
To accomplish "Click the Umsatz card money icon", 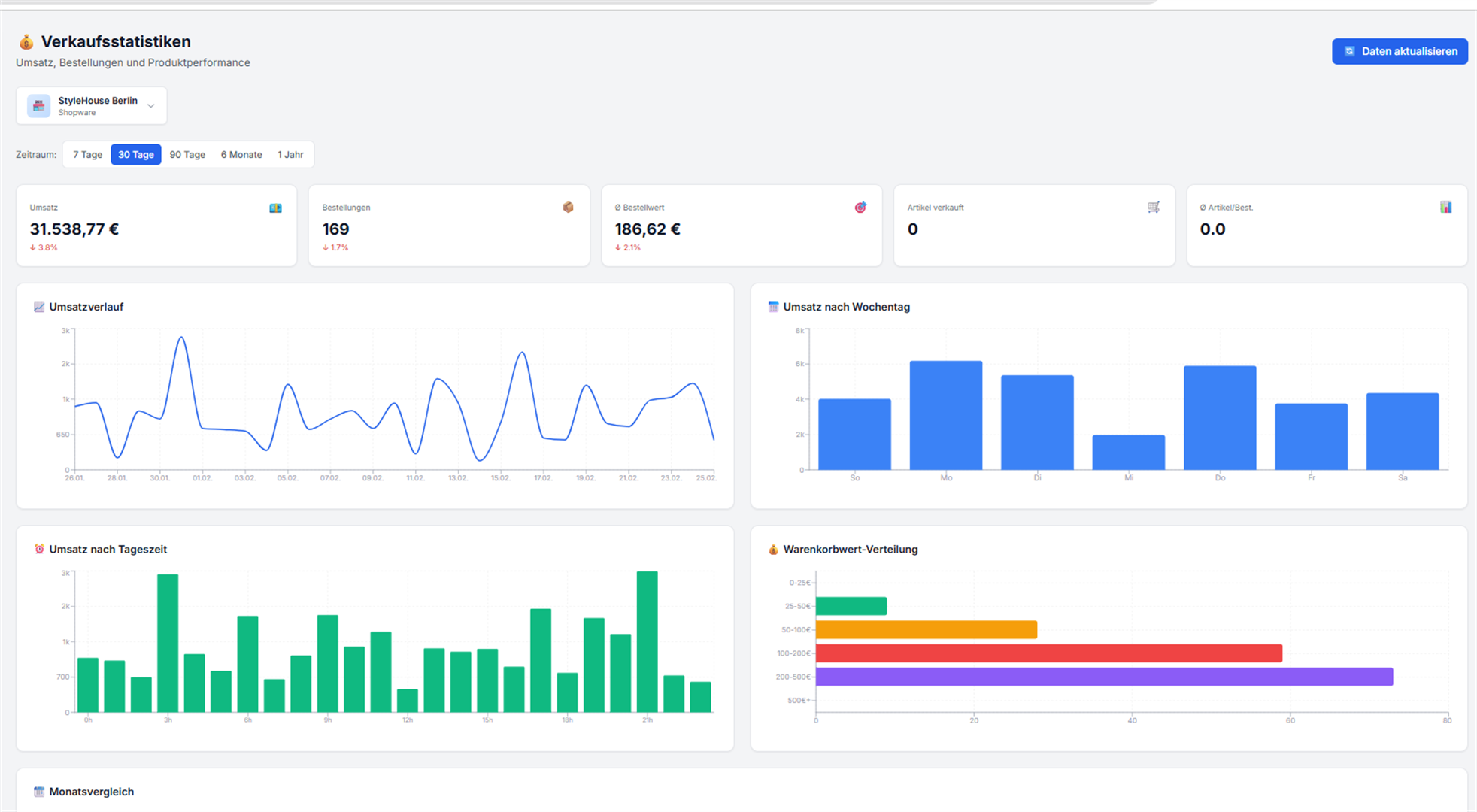I will (x=275, y=208).
